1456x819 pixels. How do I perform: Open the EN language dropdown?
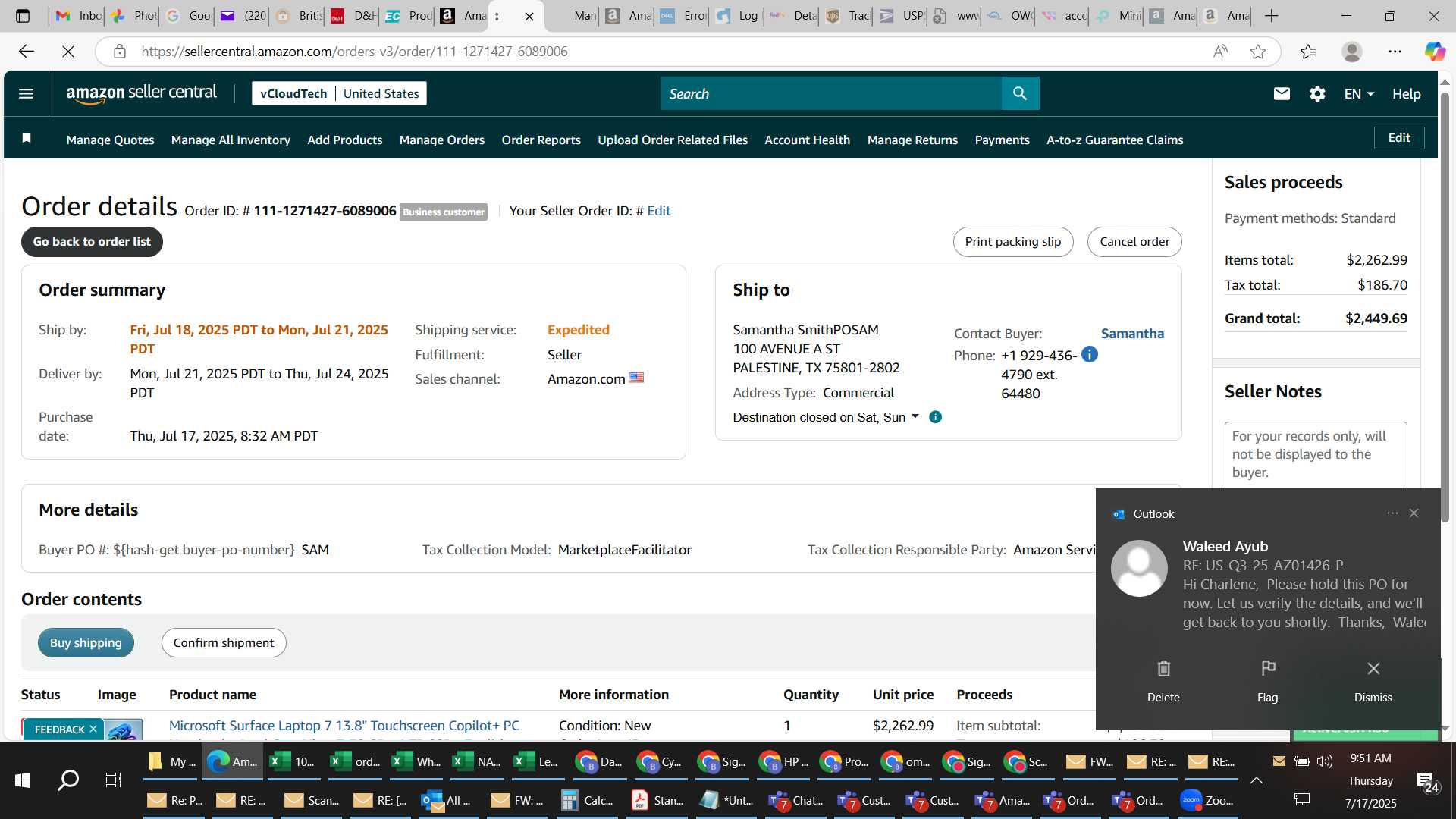click(1359, 93)
